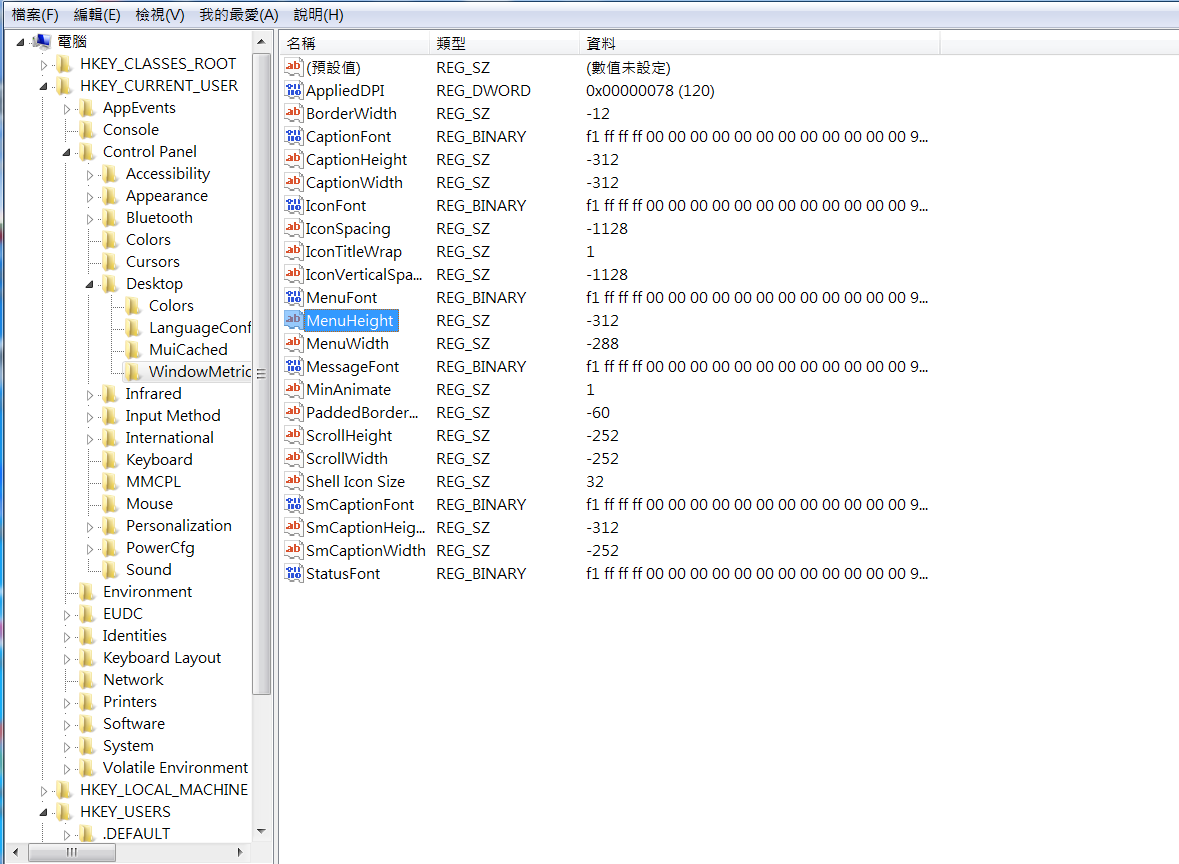Select the Shell Icon Size value icon
This screenshot has height=864, width=1179.
coord(294,482)
